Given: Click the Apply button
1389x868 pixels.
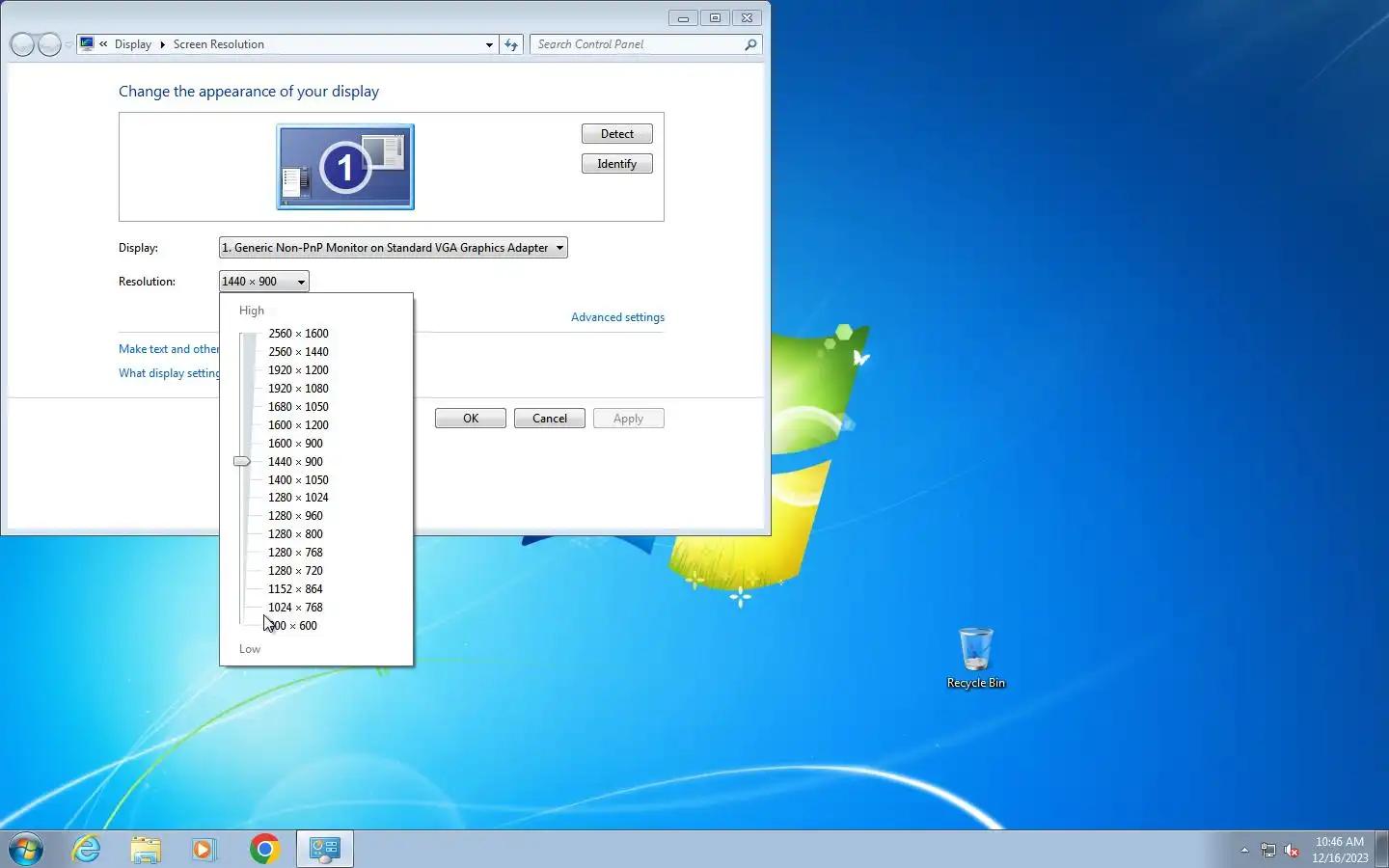Looking at the screenshot, I should coord(629,419).
